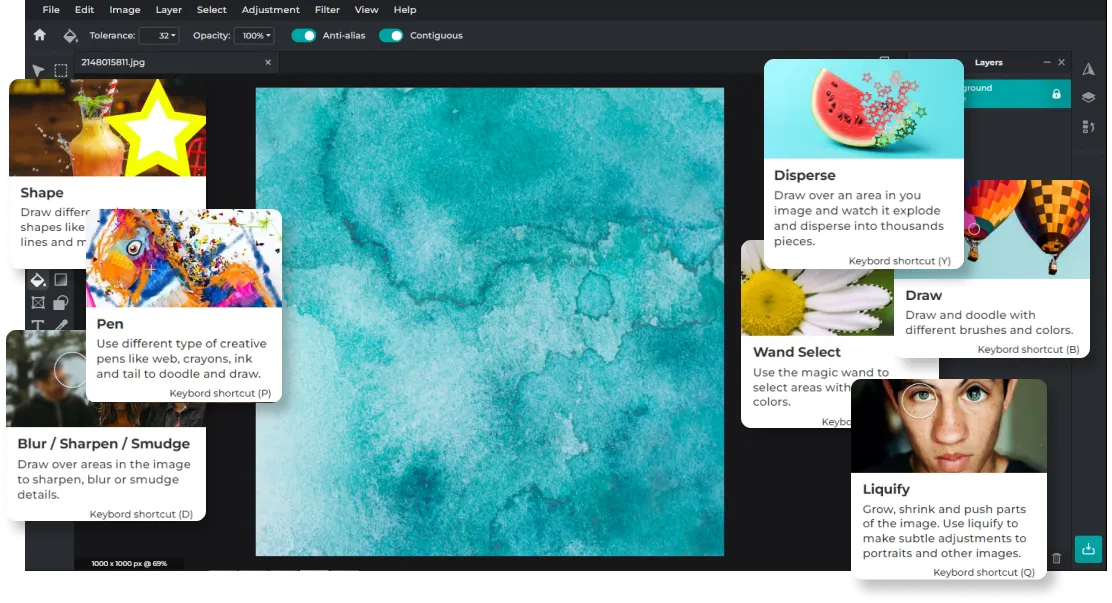Click "Keybord shortcut (D)" text

[x=141, y=514]
